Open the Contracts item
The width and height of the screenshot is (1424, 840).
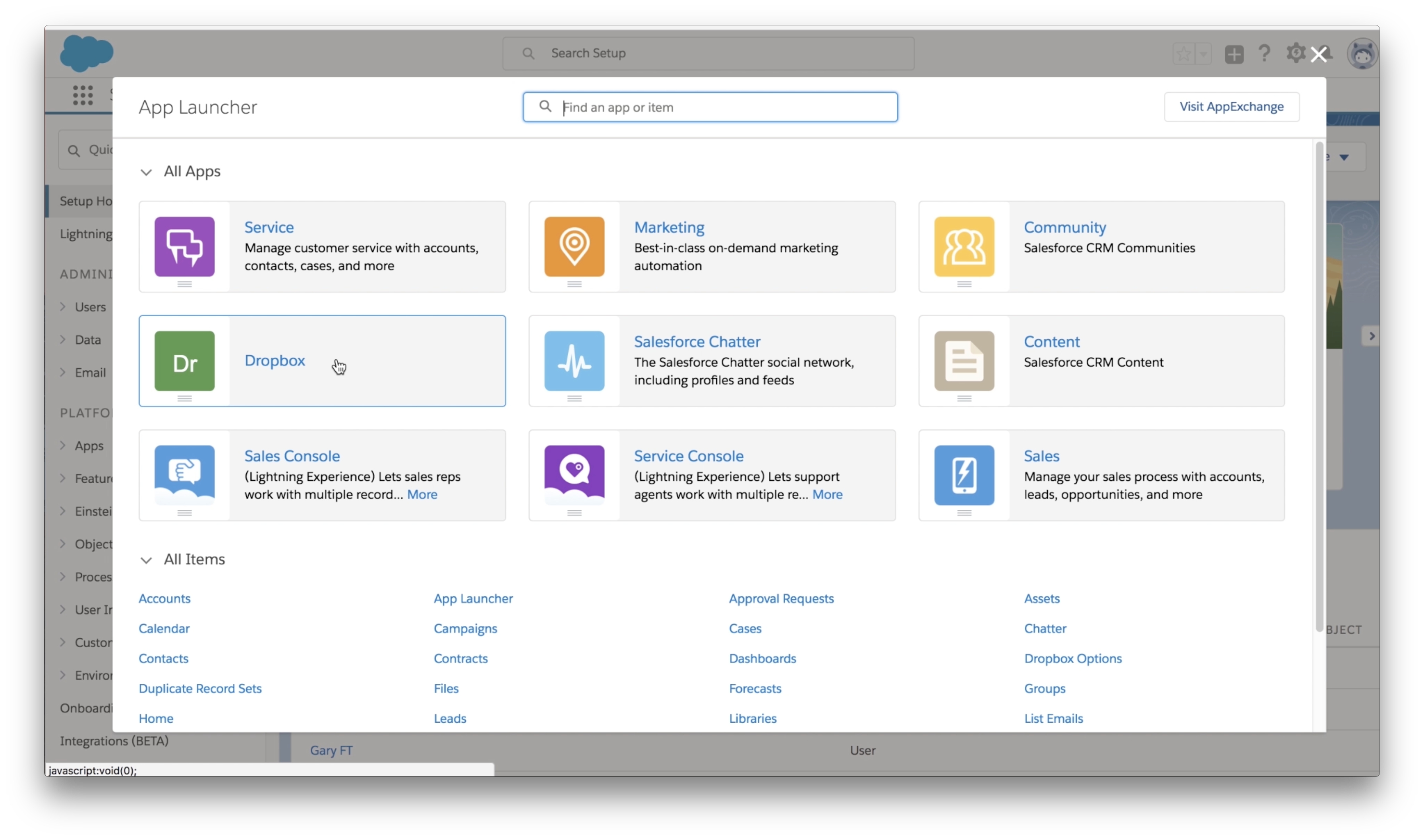tap(460, 658)
